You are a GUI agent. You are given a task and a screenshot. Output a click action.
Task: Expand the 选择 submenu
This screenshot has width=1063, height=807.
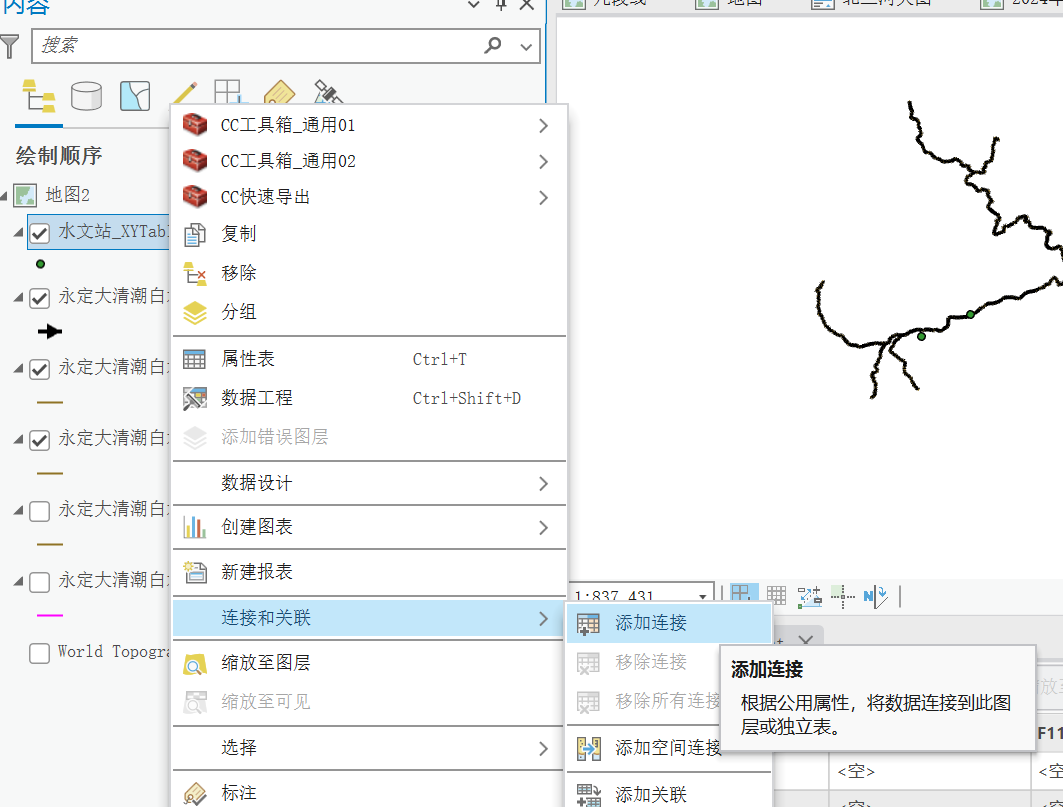click(x=369, y=748)
